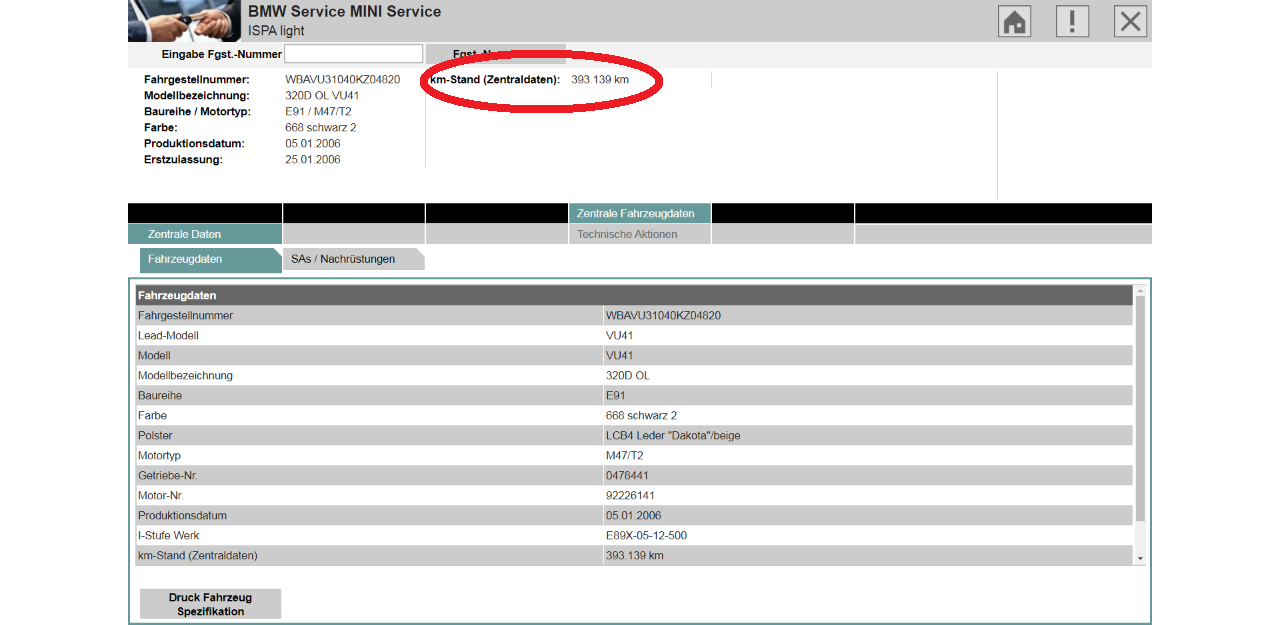The width and height of the screenshot is (1280, 625).
Task: Close ISPA light with the X icon
Action: click(1130, 21)
